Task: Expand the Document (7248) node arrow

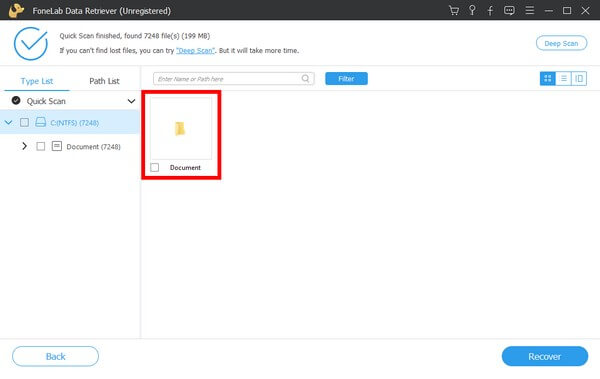Action: point(24,146)
